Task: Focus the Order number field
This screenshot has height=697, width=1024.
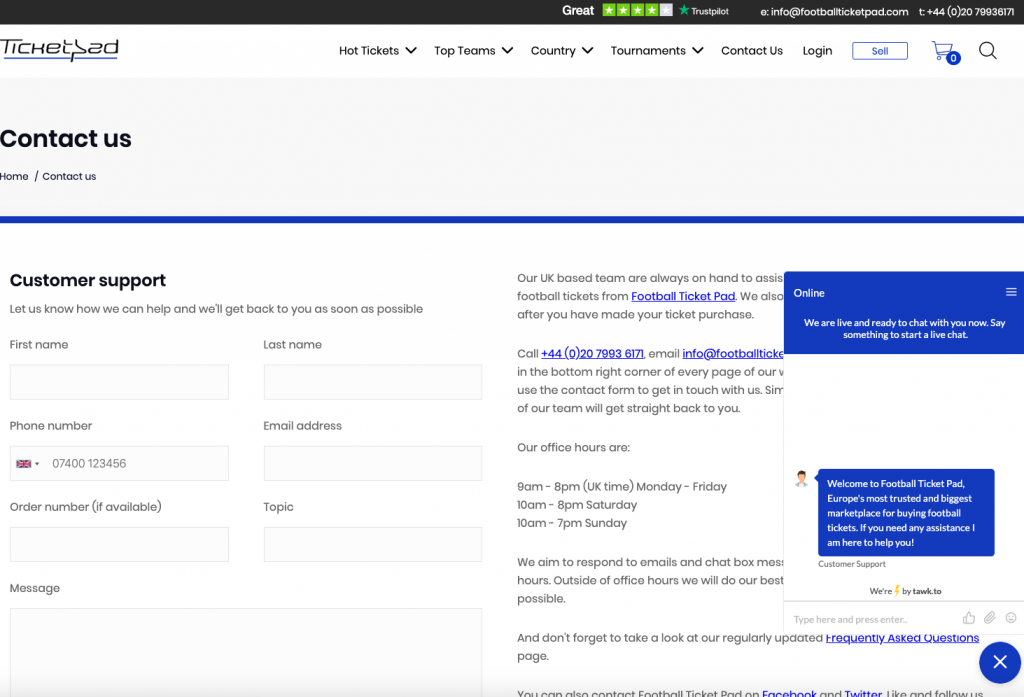Action: pos(119,544)
